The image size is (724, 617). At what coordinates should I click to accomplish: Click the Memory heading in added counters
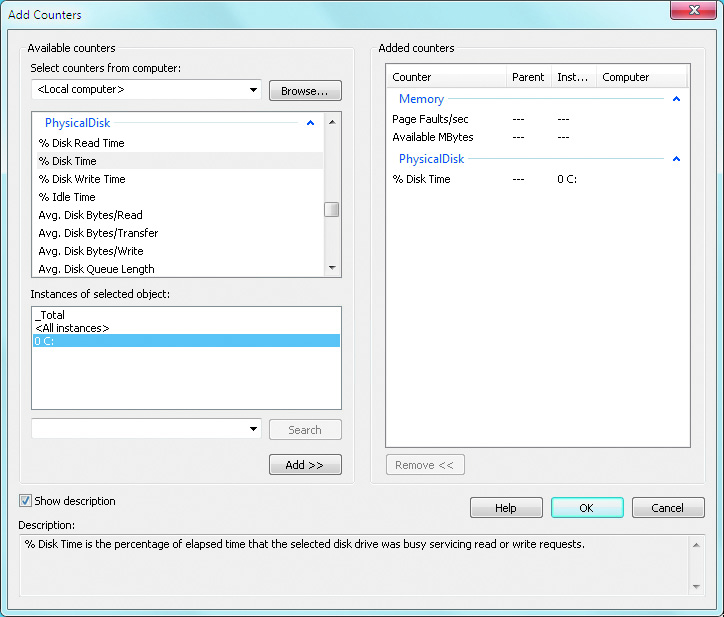click(x=421, y=99)
